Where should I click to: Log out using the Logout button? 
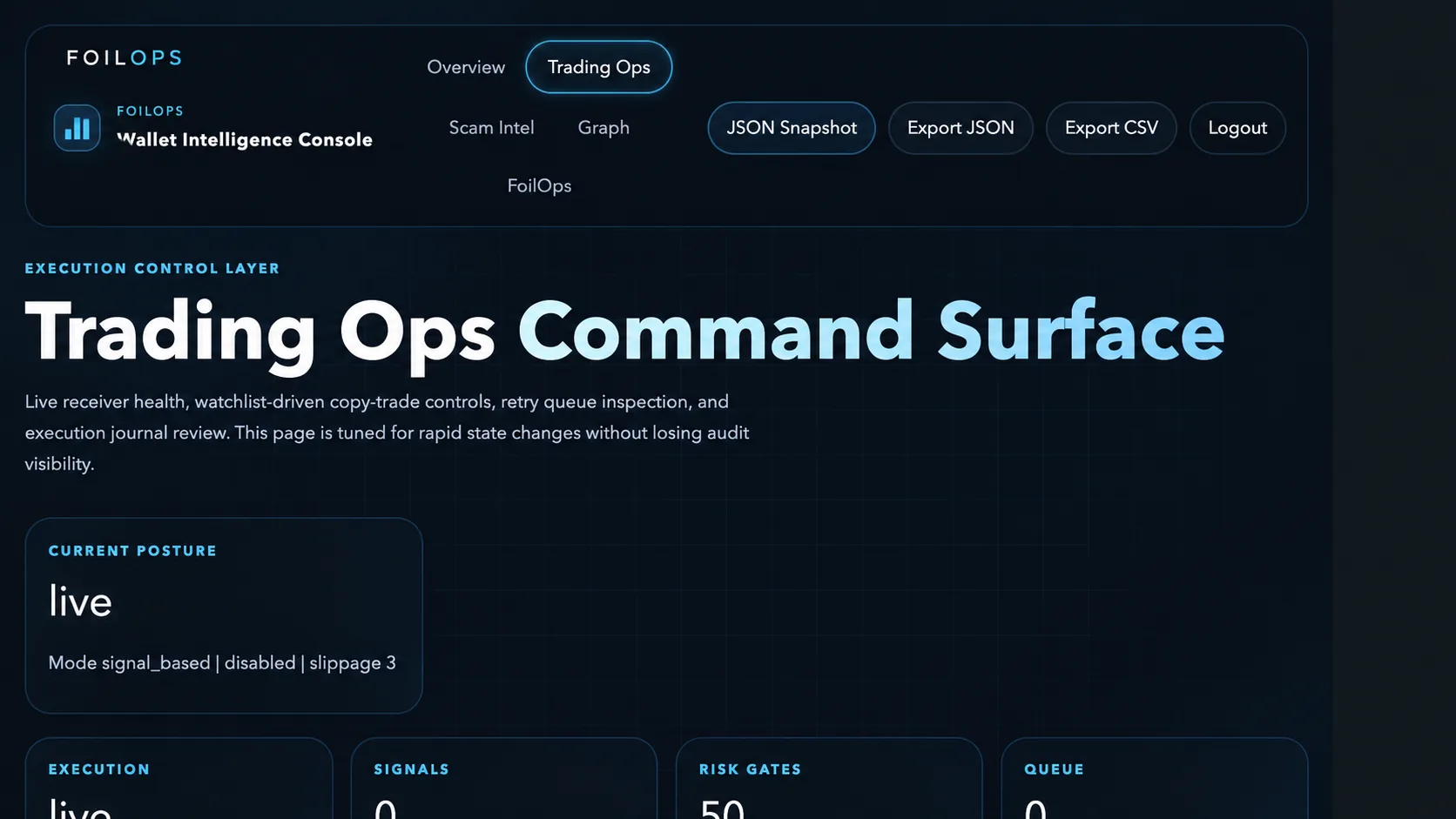point(1237,128)
